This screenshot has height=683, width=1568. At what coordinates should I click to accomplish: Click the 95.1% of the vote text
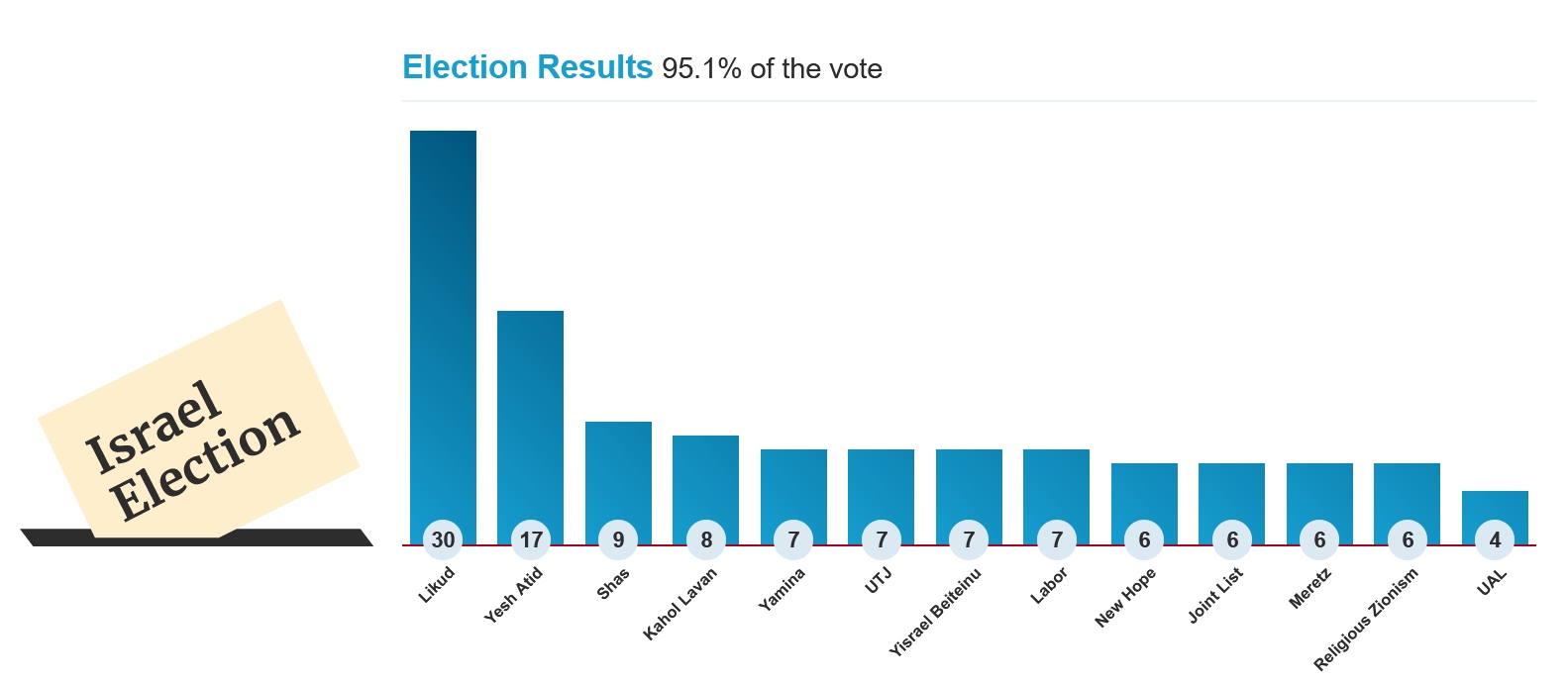coord(772,69)
